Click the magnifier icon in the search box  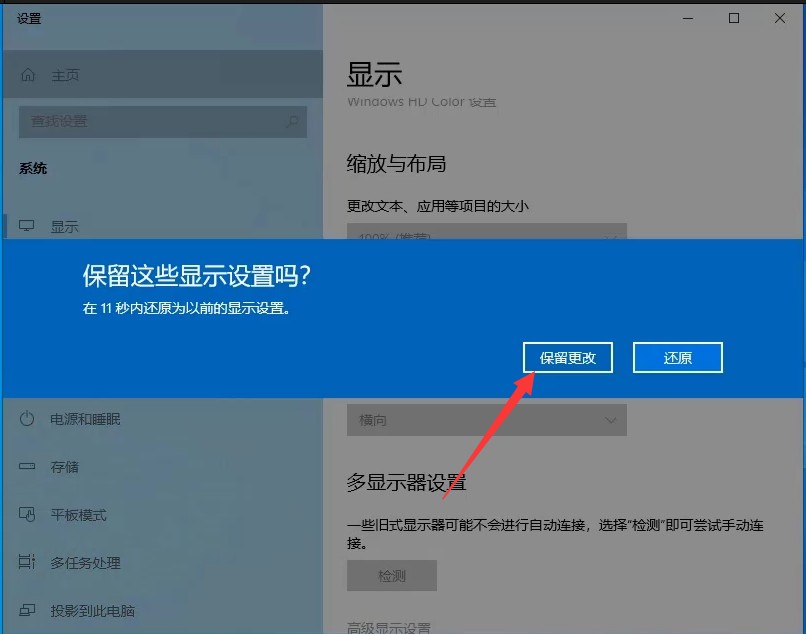[x=292, y=122]
